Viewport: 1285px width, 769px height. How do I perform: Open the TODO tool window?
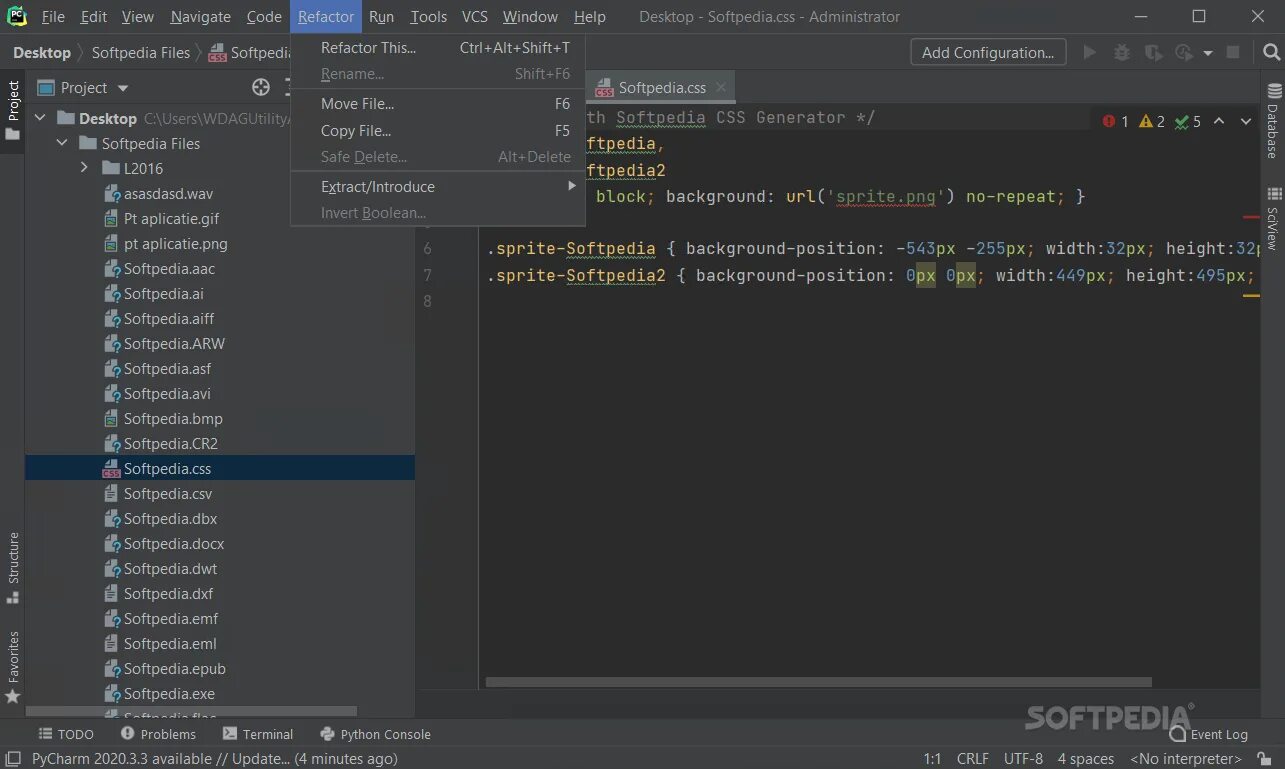(65, 734)
